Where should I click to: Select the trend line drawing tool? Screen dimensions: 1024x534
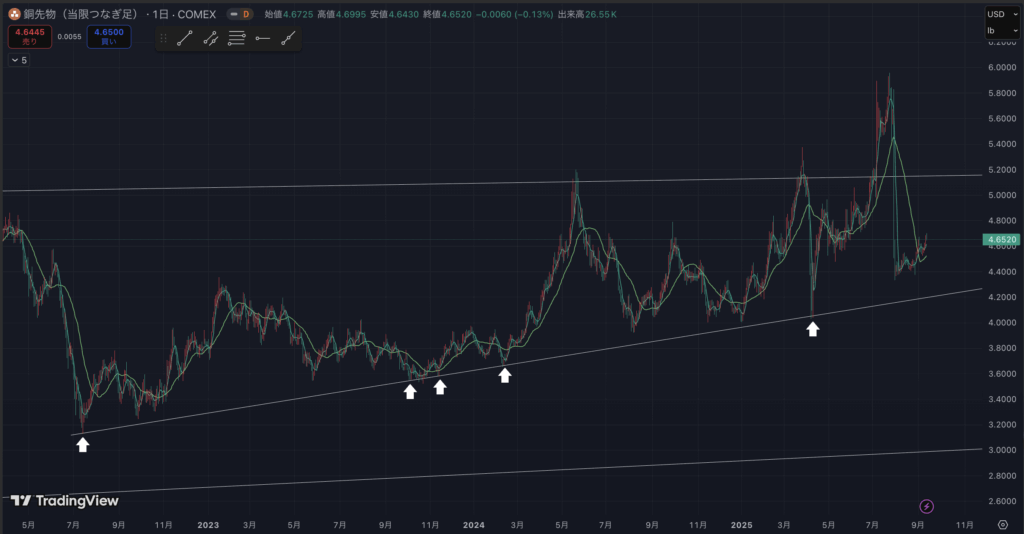185,39
